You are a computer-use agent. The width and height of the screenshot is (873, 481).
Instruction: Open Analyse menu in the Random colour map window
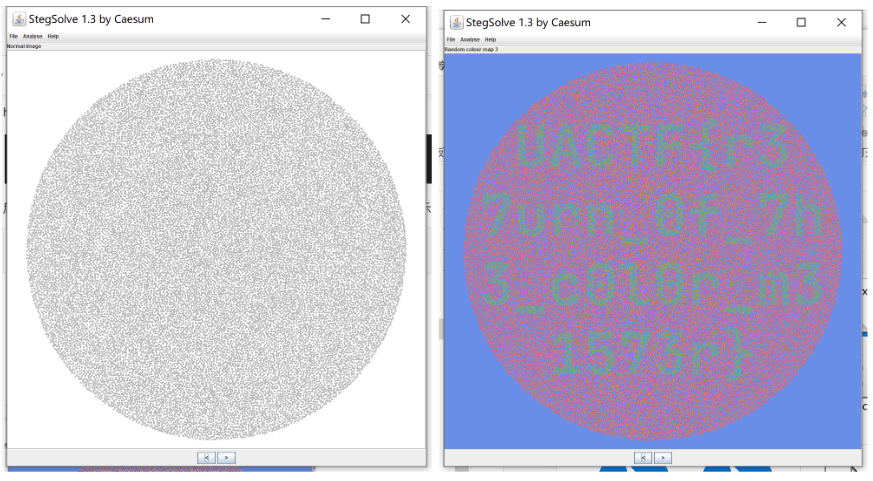coord(469,39)
